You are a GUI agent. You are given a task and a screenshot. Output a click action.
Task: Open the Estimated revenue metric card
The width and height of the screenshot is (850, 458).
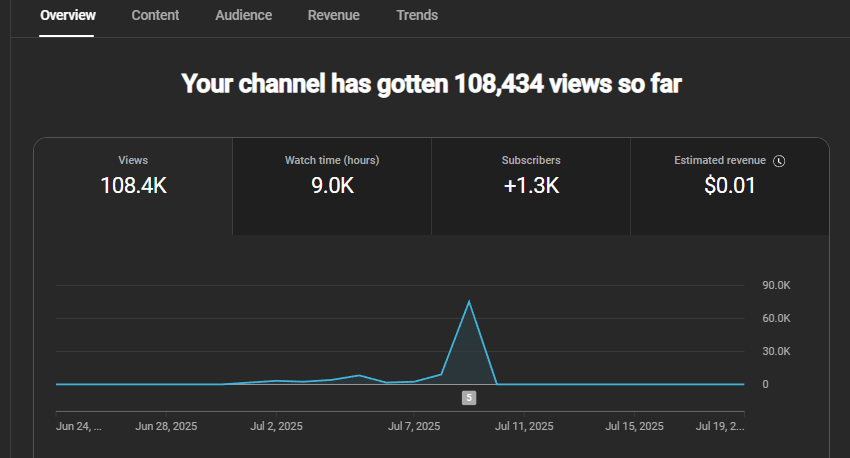coord(729,186)
